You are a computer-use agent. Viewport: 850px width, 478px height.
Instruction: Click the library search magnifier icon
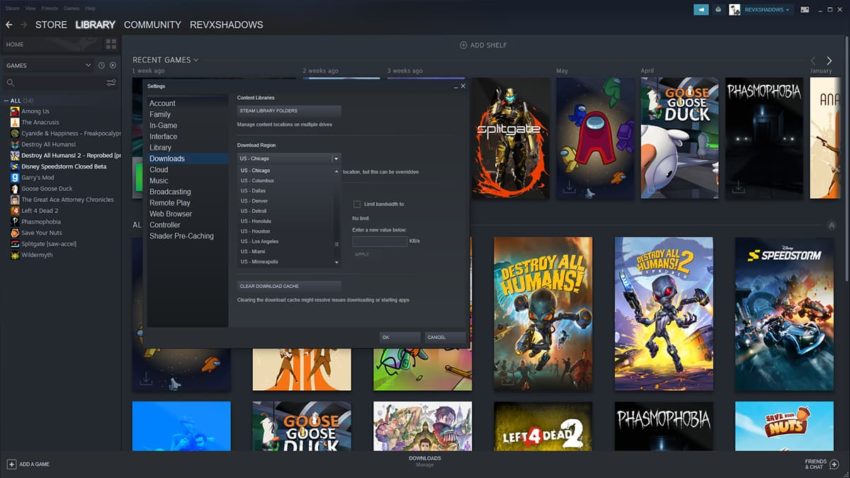coord(10,83)
